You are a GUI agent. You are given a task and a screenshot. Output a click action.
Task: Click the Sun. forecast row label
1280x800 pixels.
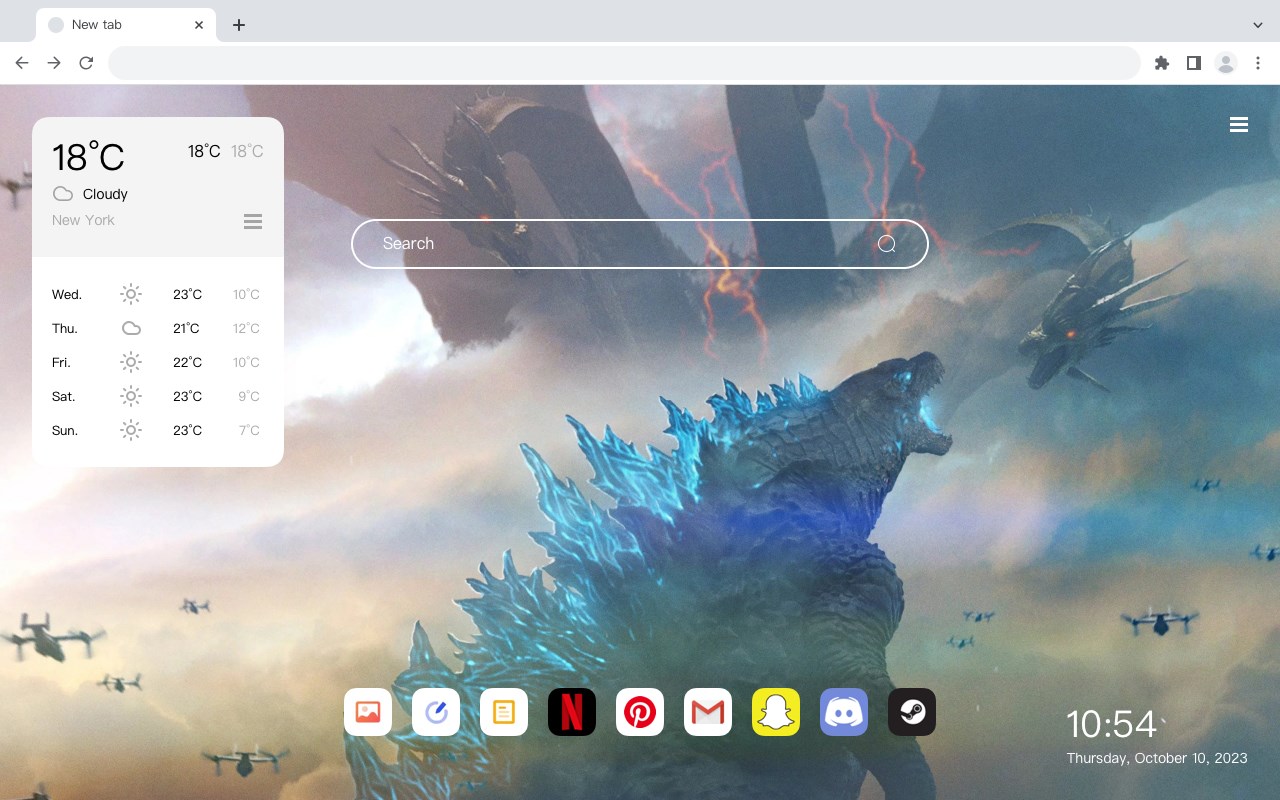[x=65, y=431]
